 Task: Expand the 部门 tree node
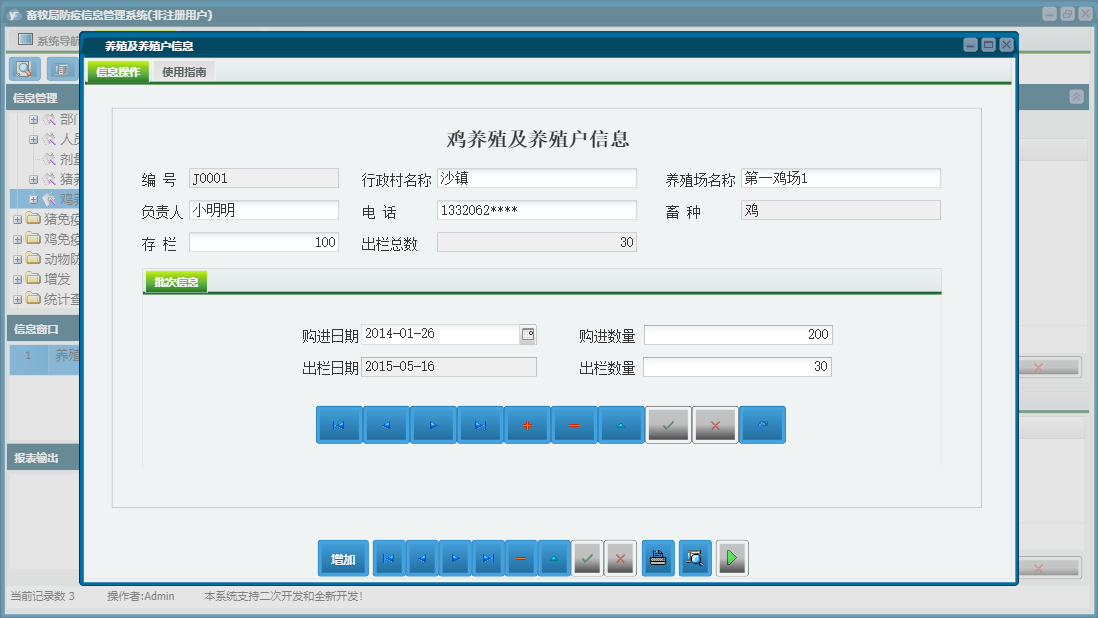pos(33,120)
